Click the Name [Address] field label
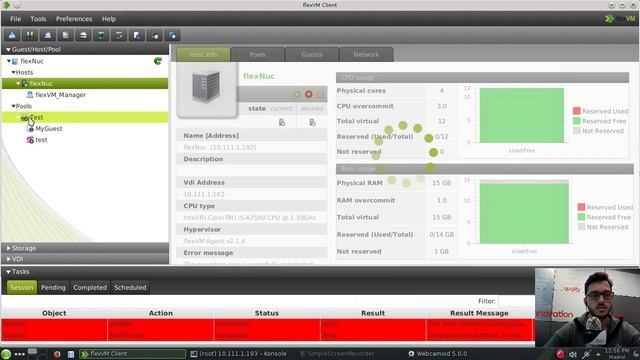This screenshot has width=640, height=360. tap(211, 136)
